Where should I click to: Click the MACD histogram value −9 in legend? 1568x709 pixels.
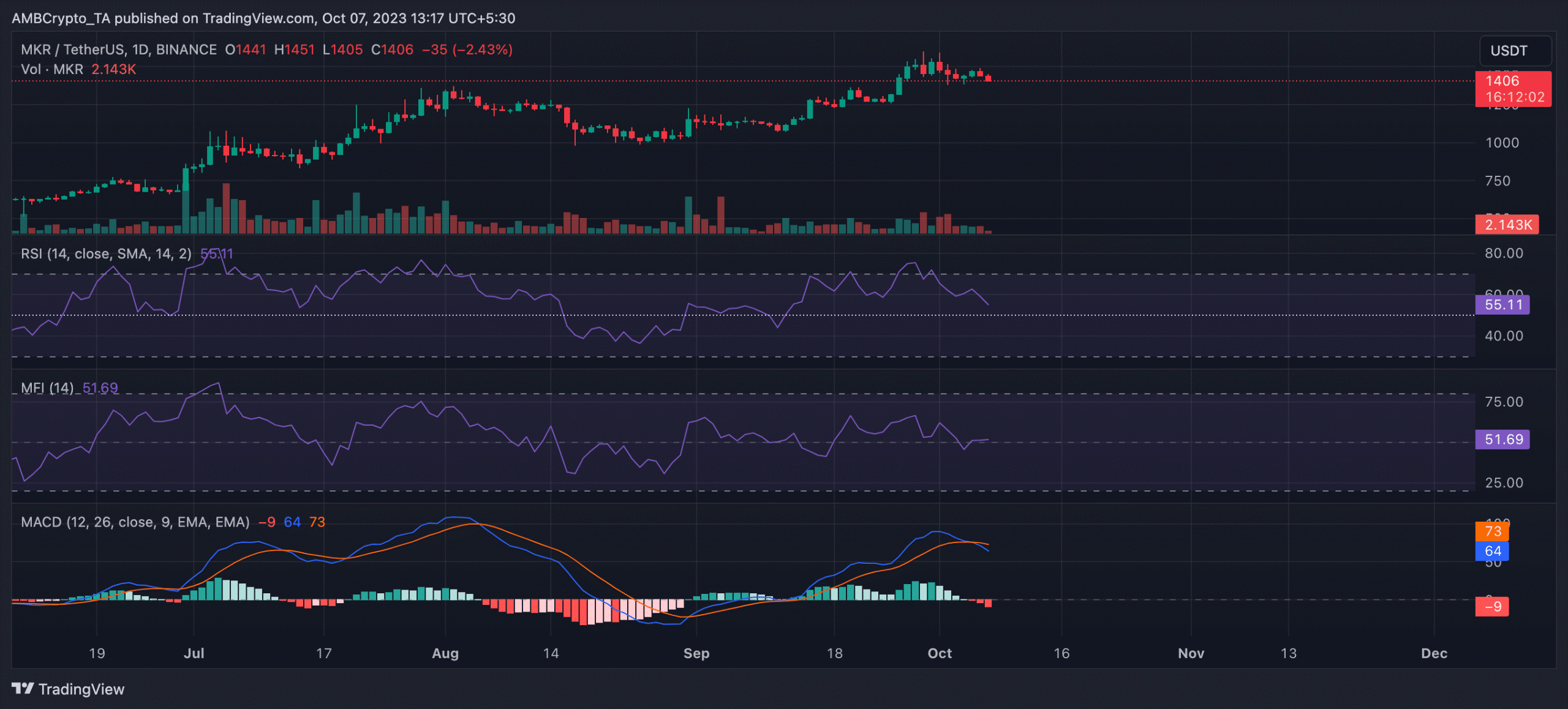coord(266,522)
